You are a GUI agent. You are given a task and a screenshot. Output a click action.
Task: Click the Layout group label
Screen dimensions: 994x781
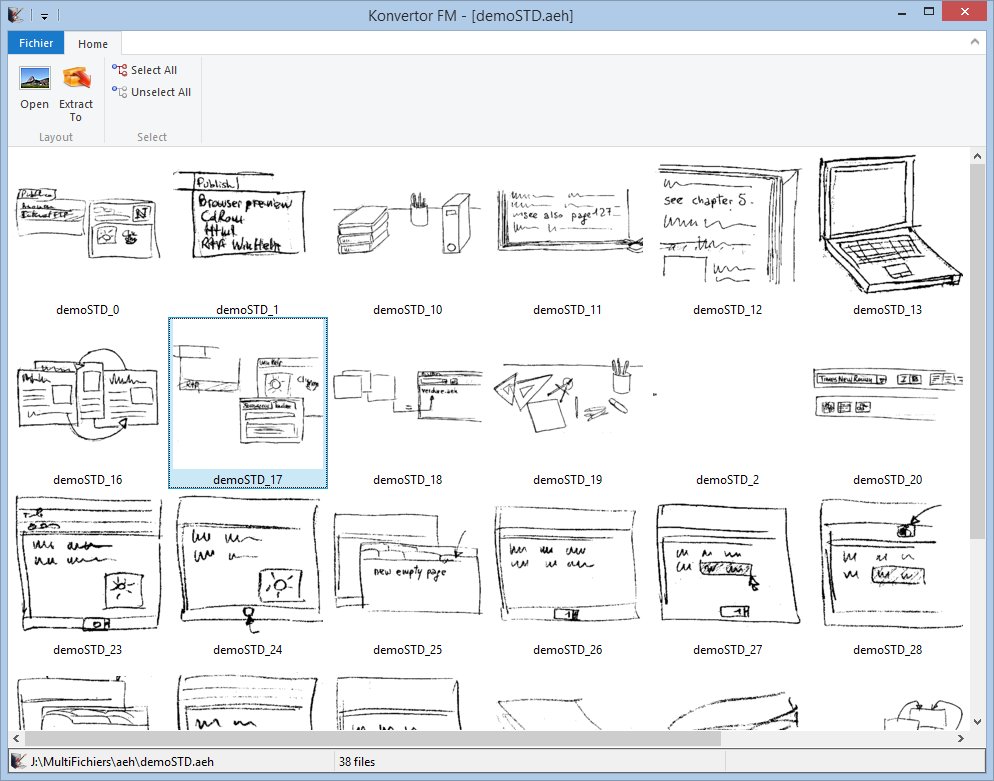click(56, 137)
